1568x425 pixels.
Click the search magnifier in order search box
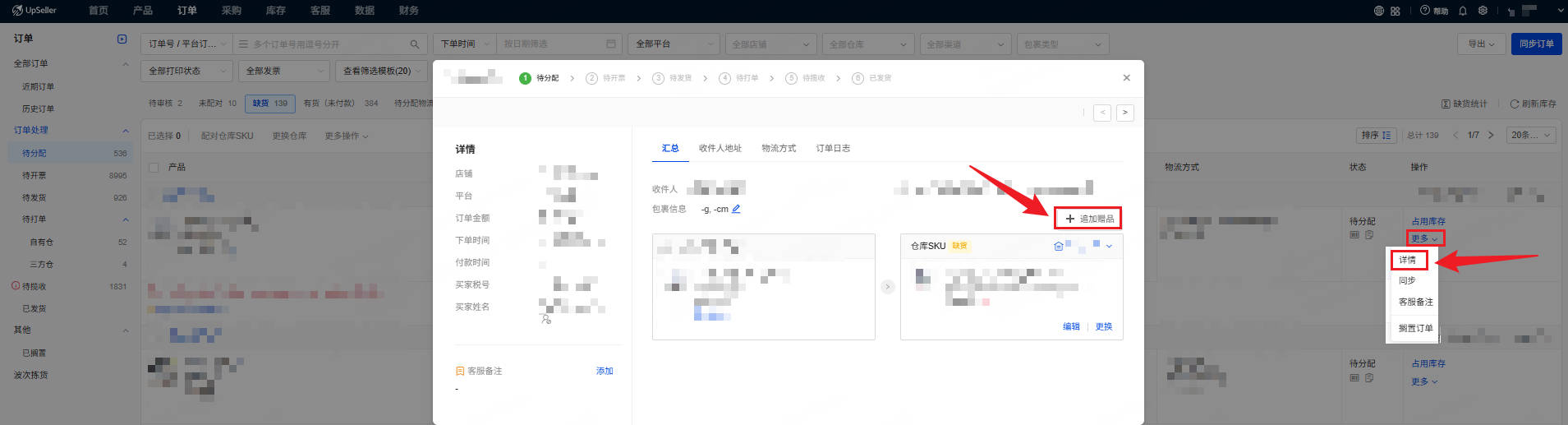415,44
